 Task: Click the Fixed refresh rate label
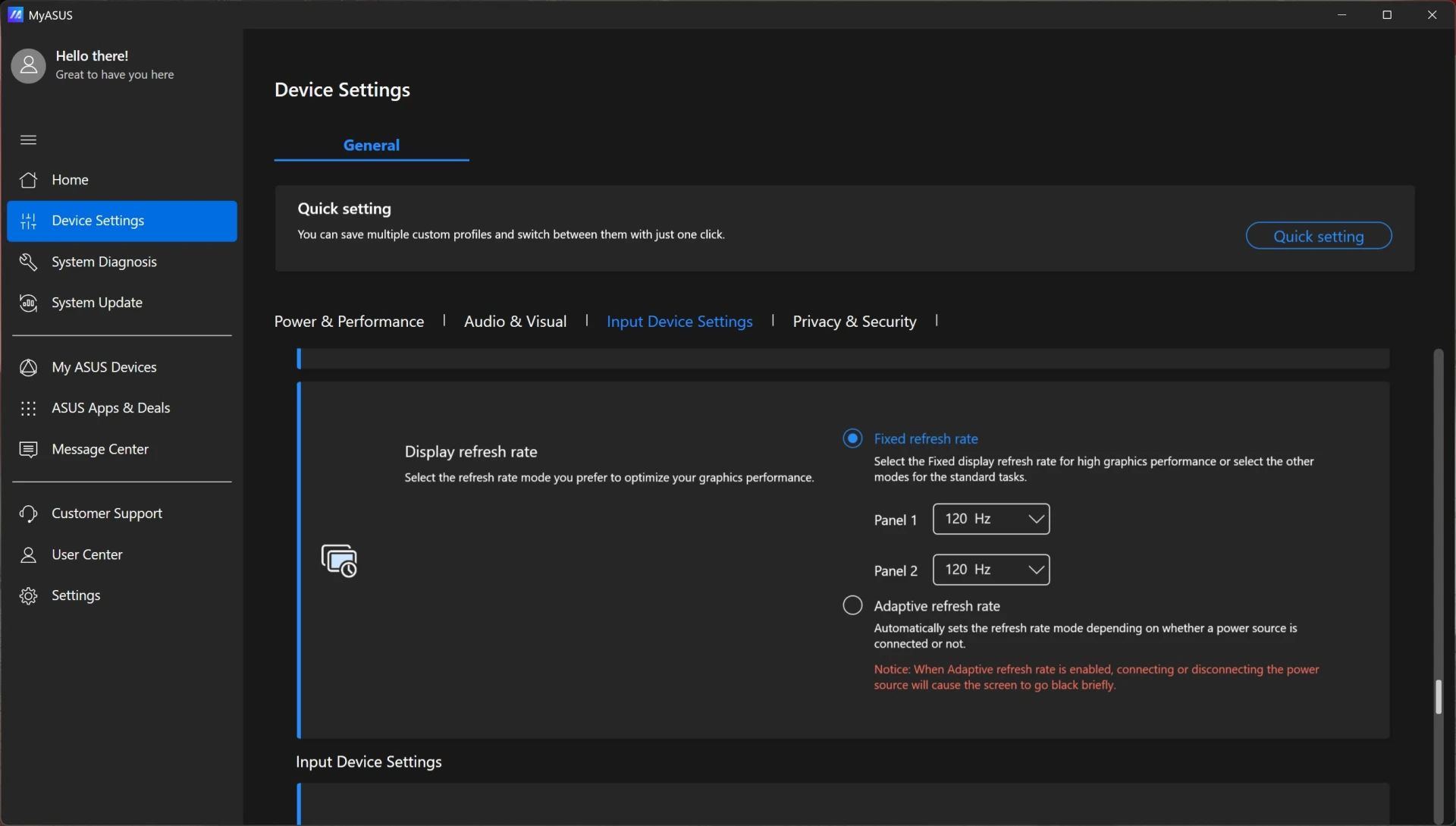click(926, 438)
